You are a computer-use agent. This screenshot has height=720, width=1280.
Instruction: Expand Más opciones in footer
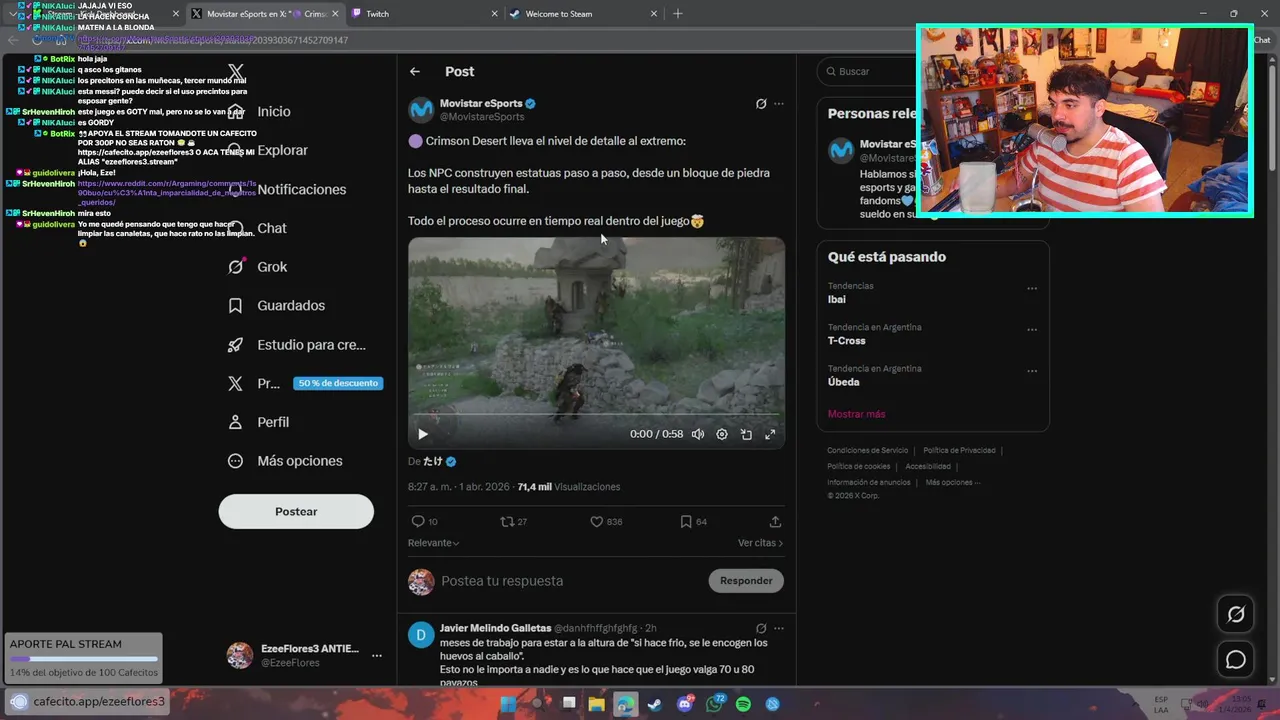952,483
